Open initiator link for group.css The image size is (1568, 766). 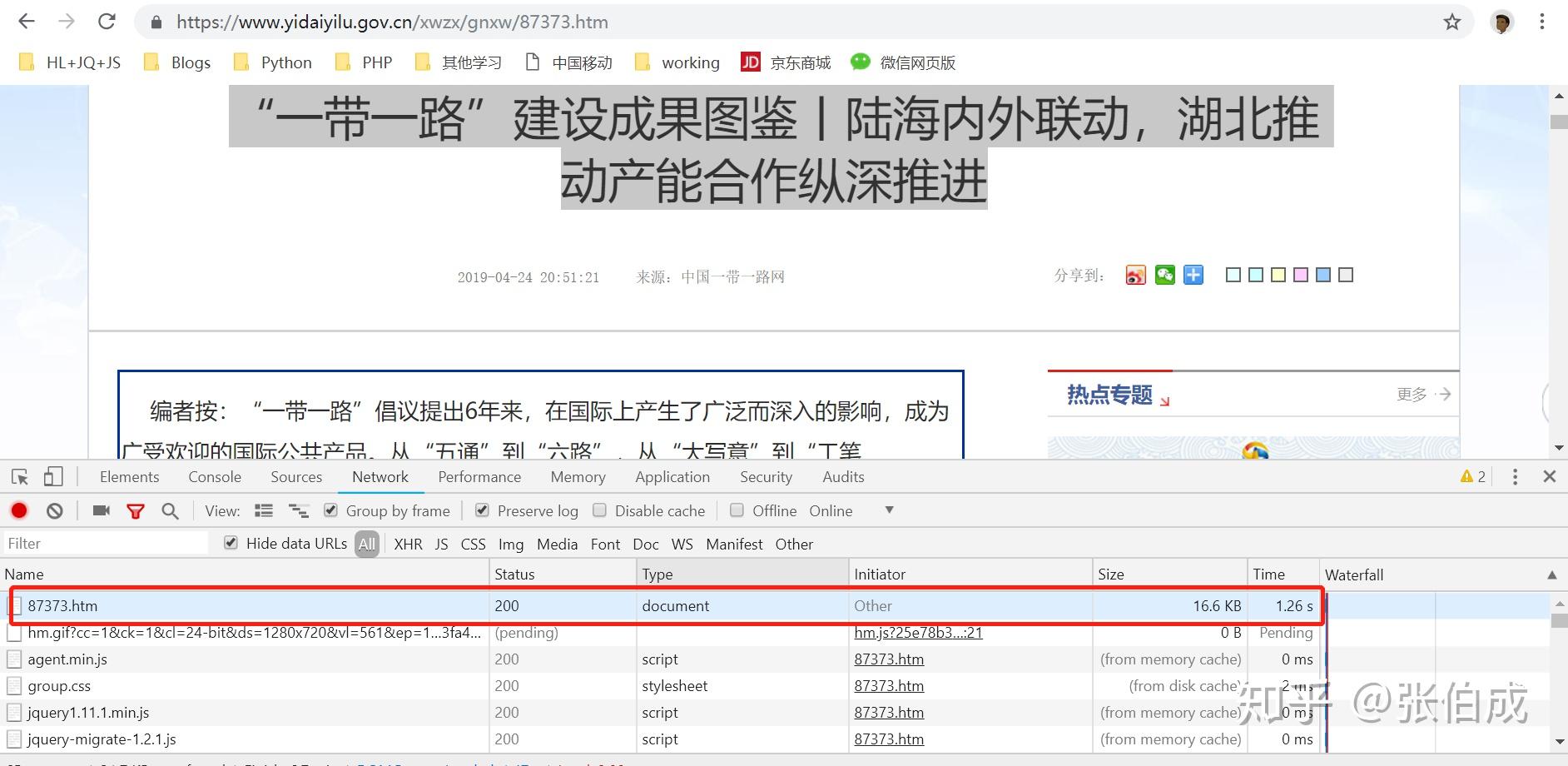[889, 686]
